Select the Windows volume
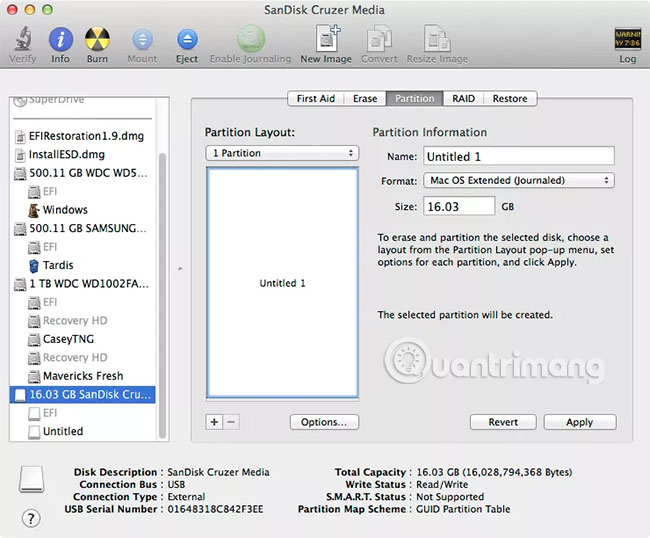650x538 pixels. click(82, 210)
